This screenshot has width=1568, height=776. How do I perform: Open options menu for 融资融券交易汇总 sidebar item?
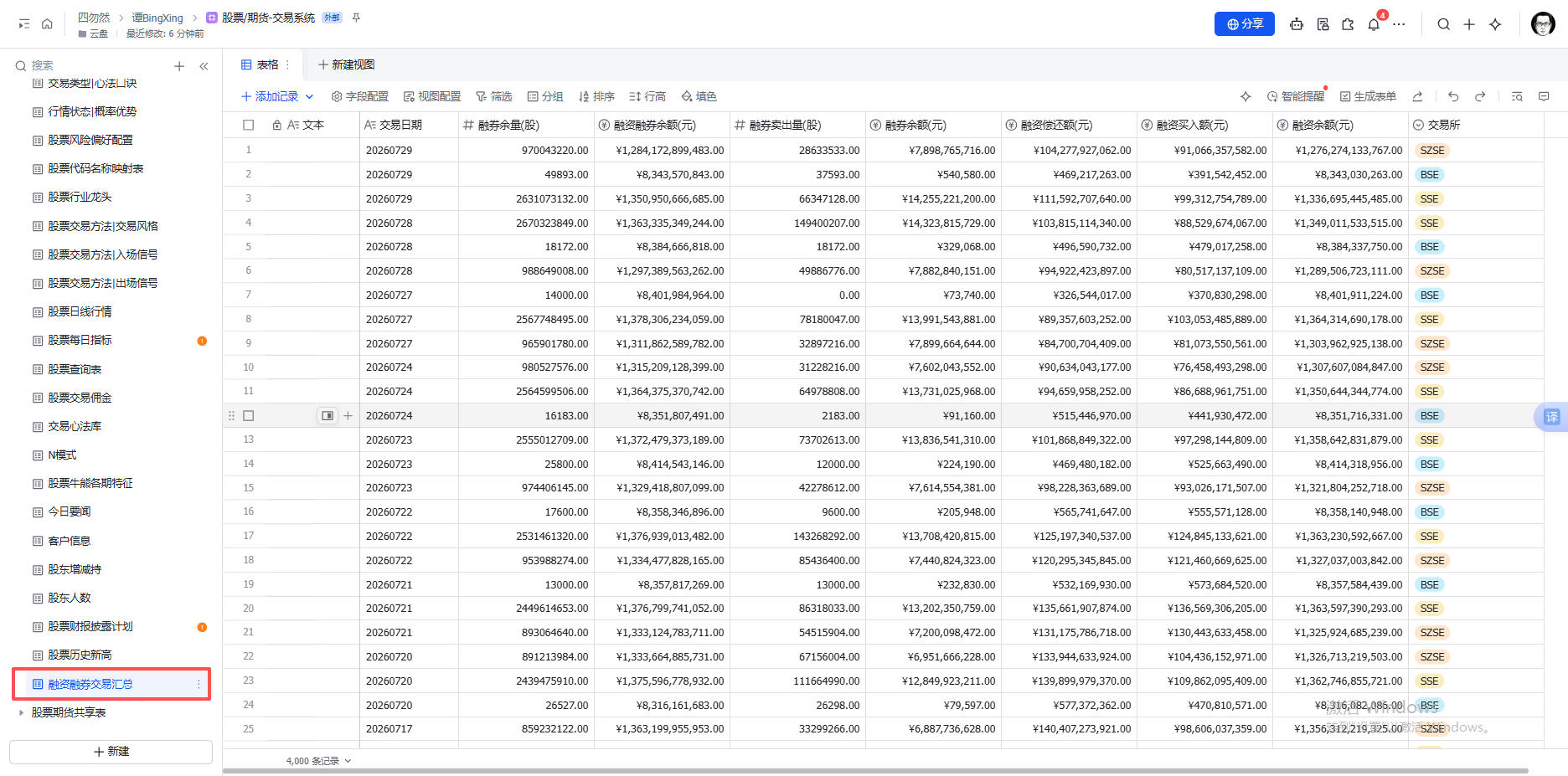point(199,685)
